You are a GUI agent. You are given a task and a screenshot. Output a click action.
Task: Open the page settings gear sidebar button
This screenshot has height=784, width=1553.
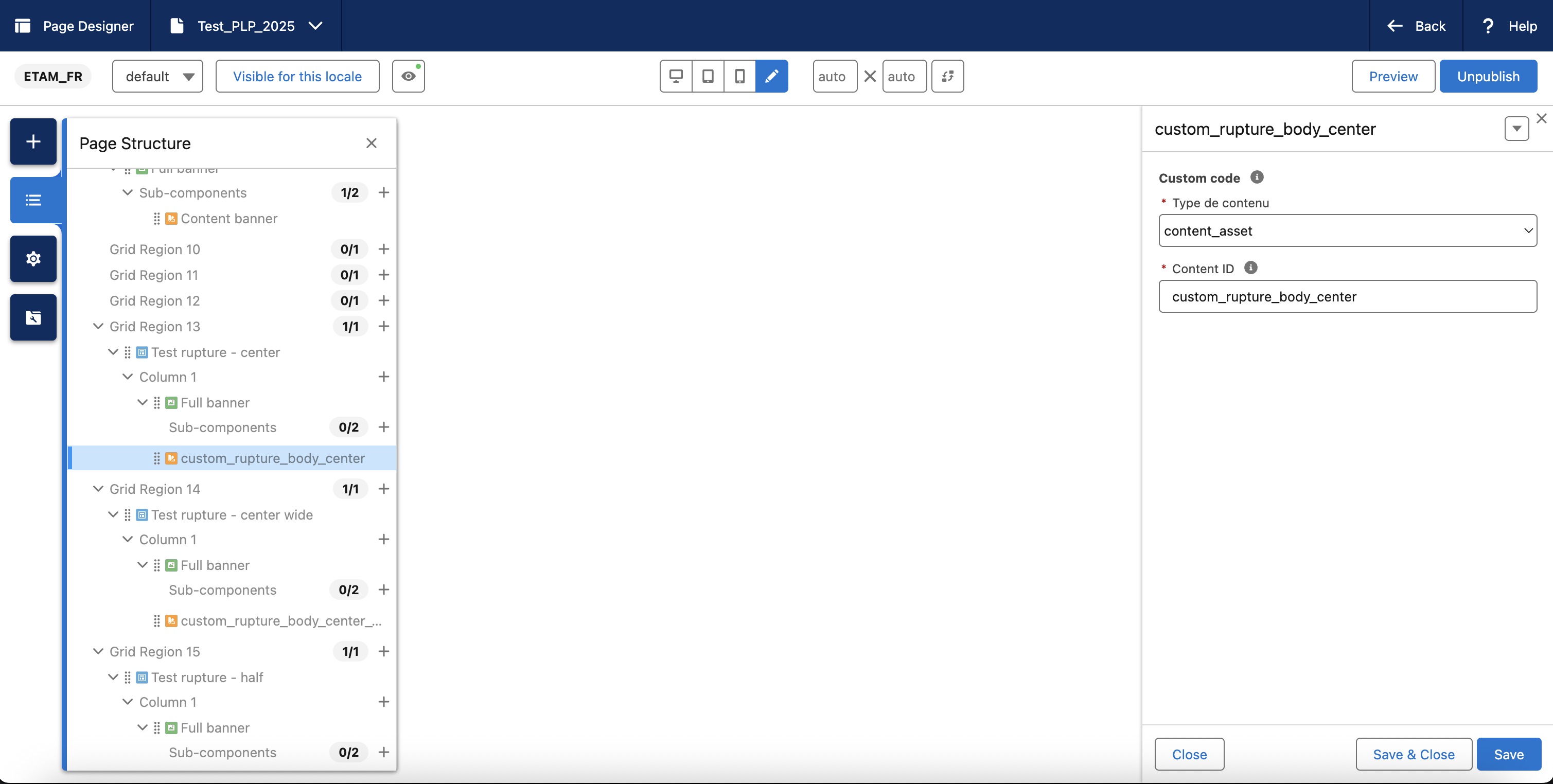pos(33,259)
